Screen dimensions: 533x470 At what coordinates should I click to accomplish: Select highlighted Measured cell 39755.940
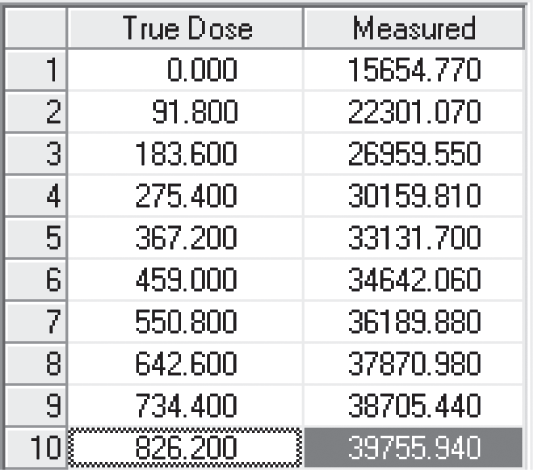[x=413, y=447]
